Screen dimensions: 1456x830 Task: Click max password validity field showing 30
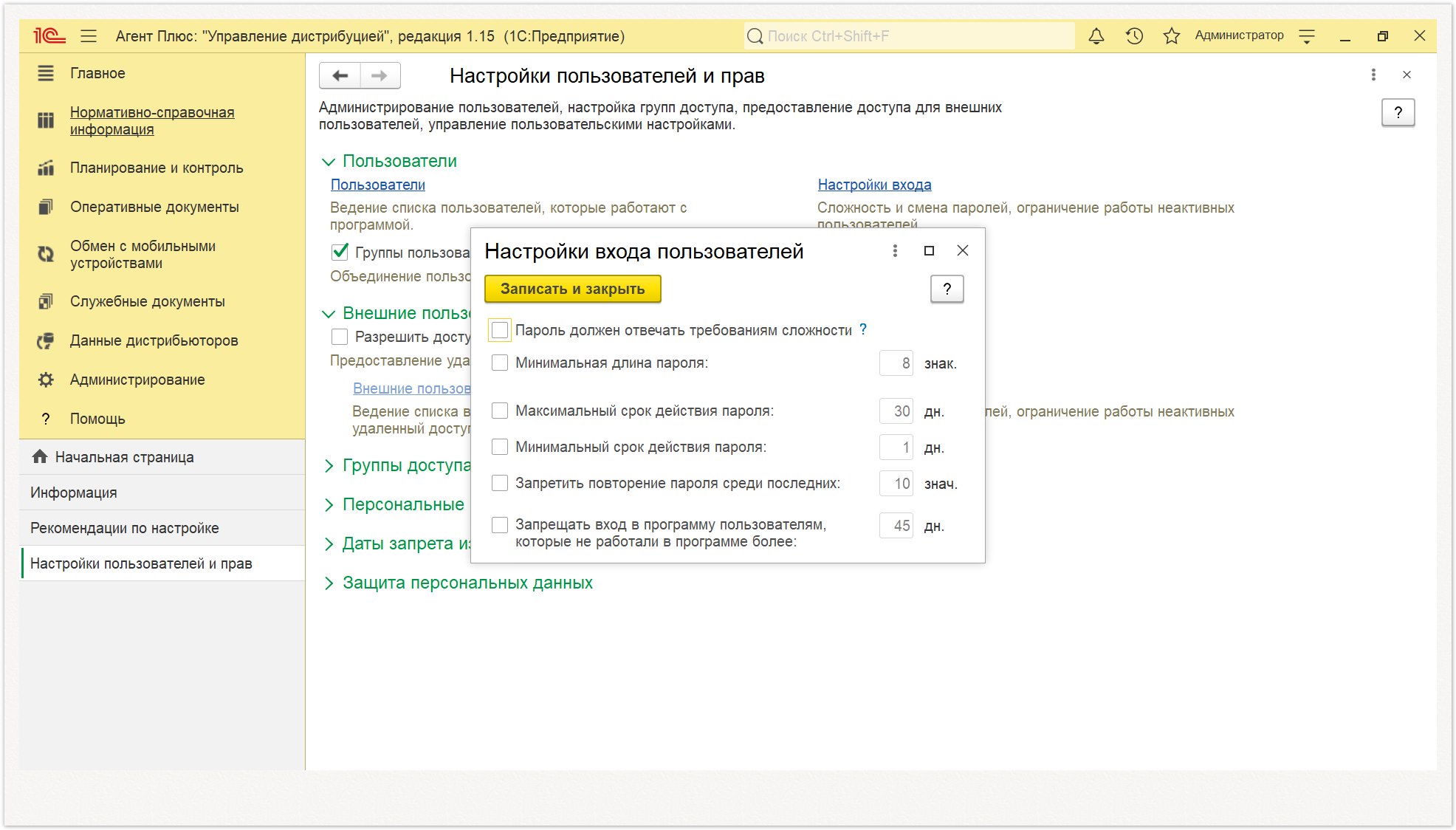(896, 411)
